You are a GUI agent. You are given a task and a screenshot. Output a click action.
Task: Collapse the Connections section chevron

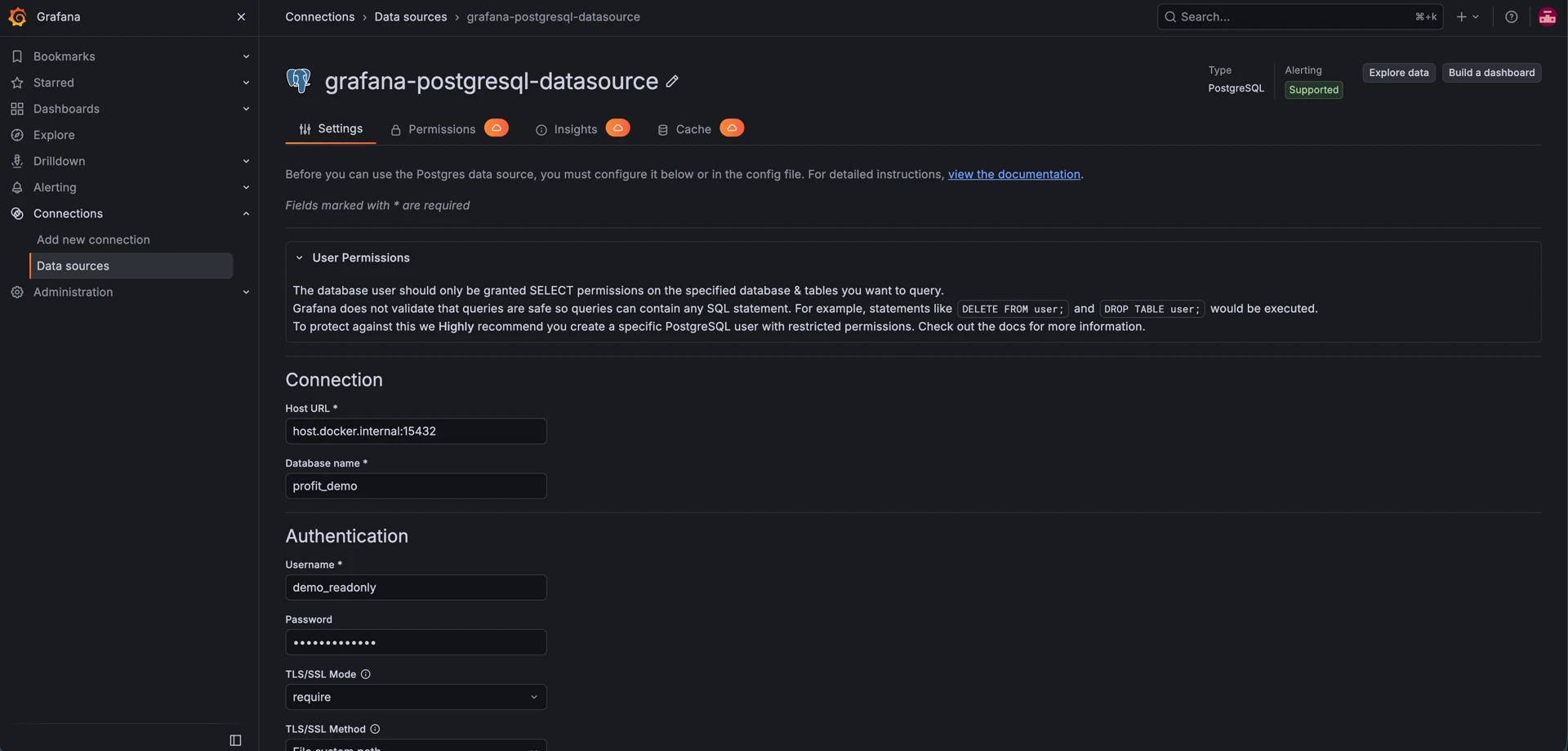pos(246,213)
